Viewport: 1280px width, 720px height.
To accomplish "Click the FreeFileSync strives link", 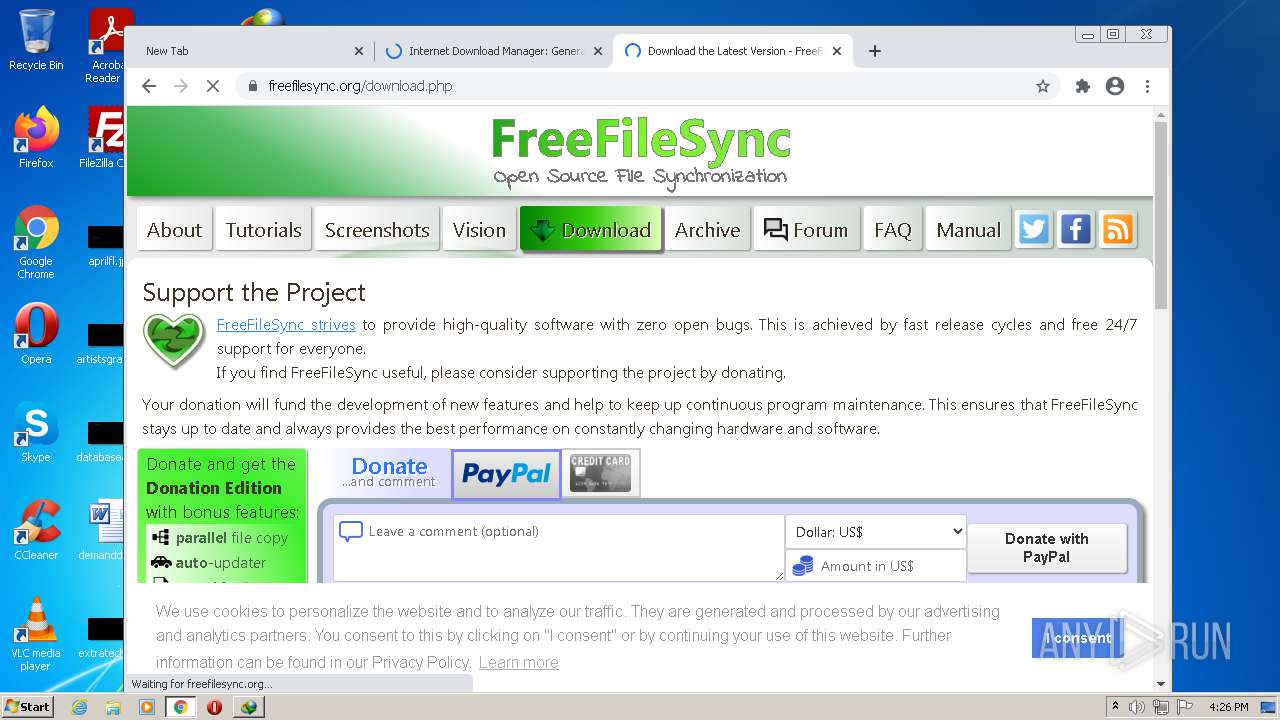I will (286, 325).
